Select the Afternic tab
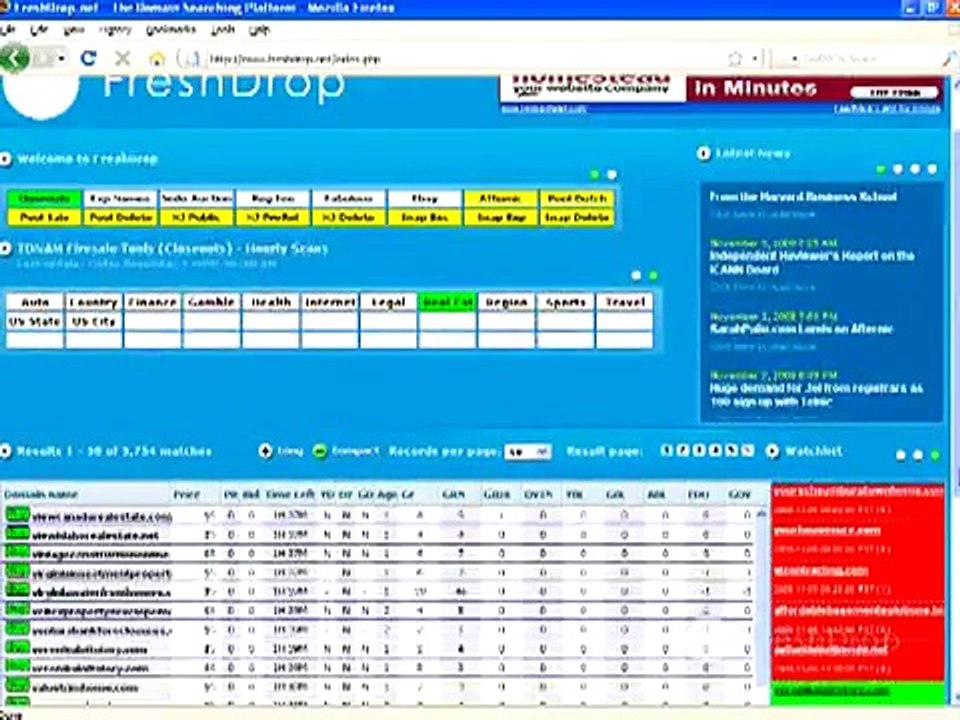Viewport: 960px width, 720px height. coord(500,198)
